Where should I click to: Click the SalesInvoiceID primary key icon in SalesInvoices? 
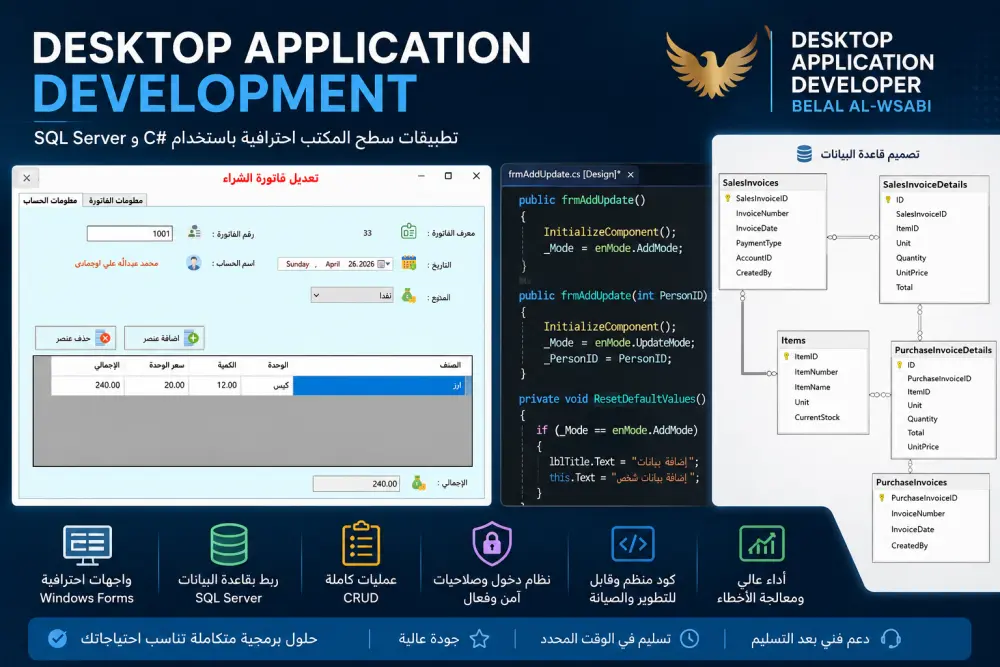tap(728, 198)
